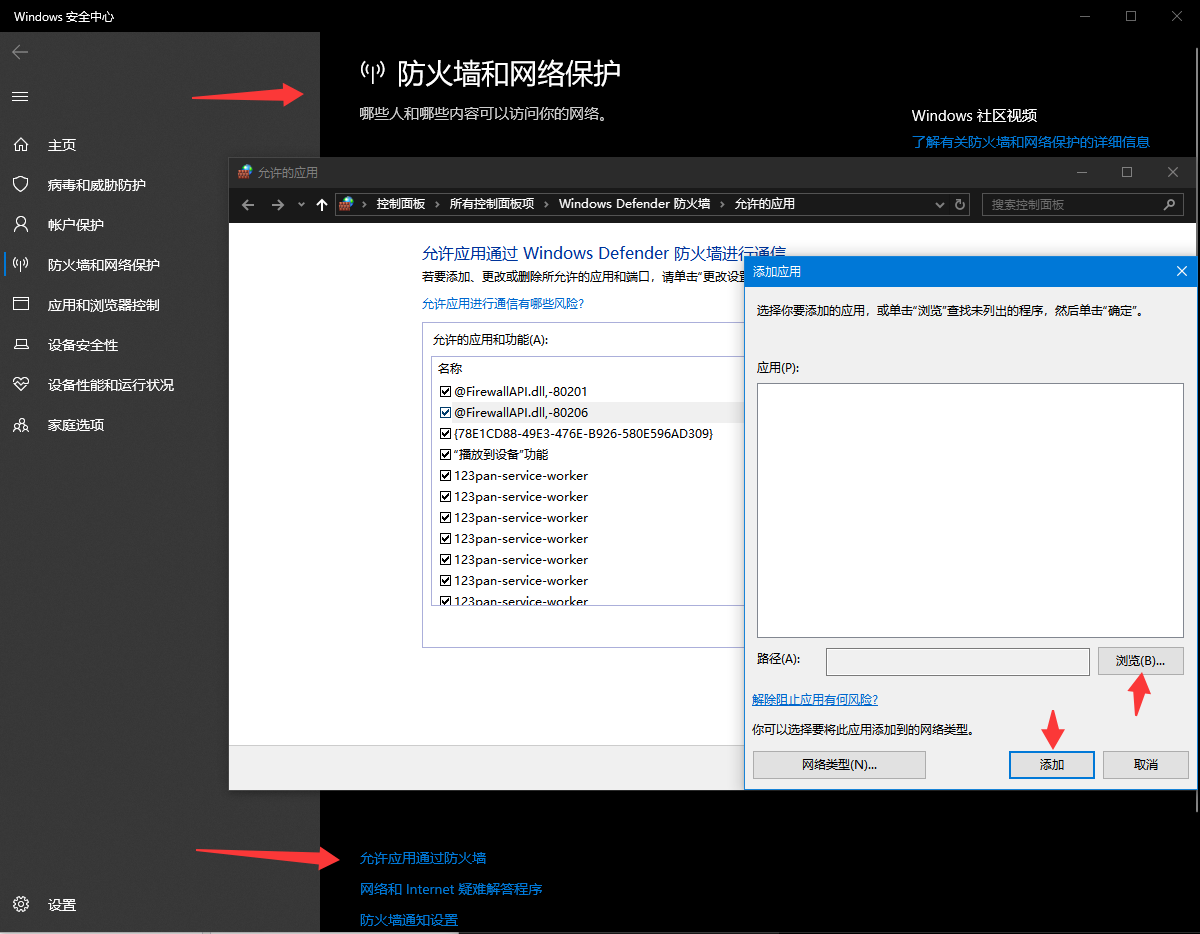Uncheck @FirewallAPI.dll,-80206 checkbox
This screenshot has height=934, width=1200.
pyautogui.click(x=446, y=412)
